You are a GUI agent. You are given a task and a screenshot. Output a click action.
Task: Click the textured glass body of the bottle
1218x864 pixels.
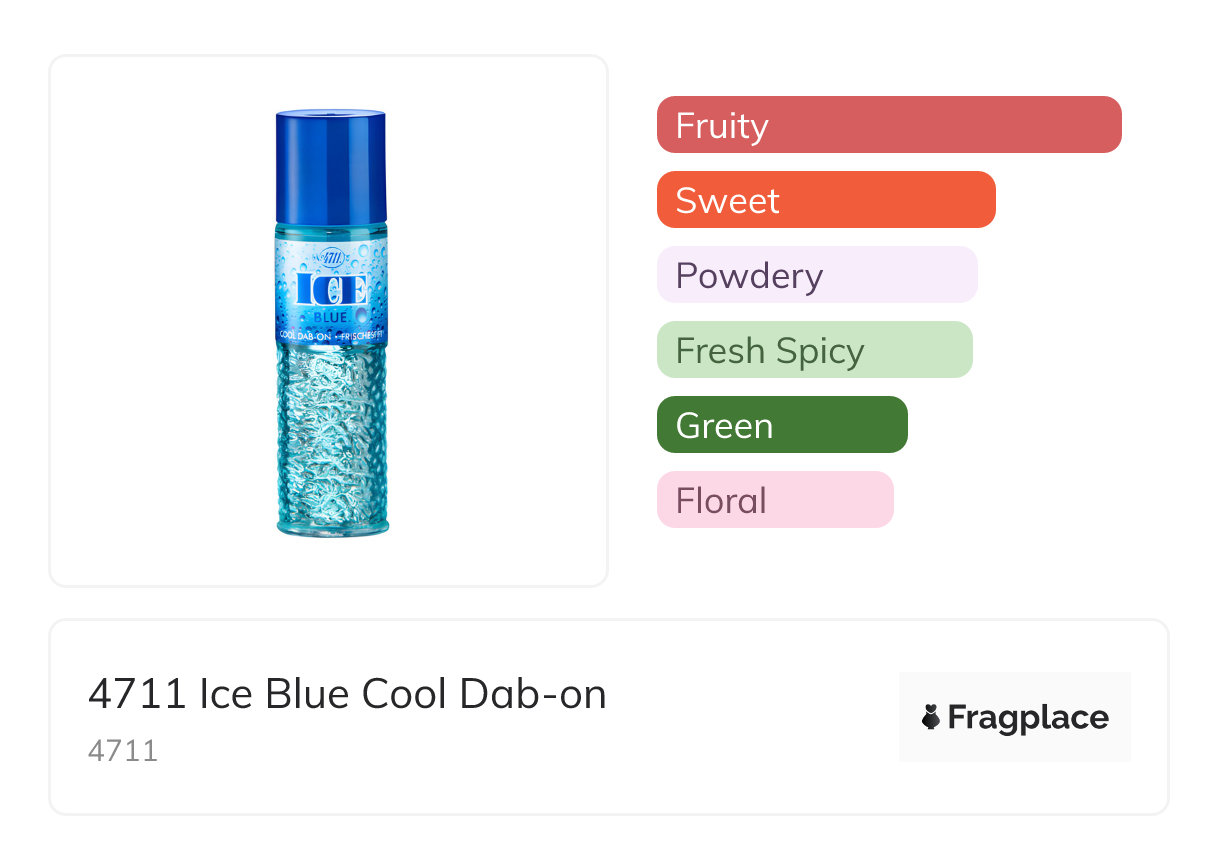(x=331, y=430)
